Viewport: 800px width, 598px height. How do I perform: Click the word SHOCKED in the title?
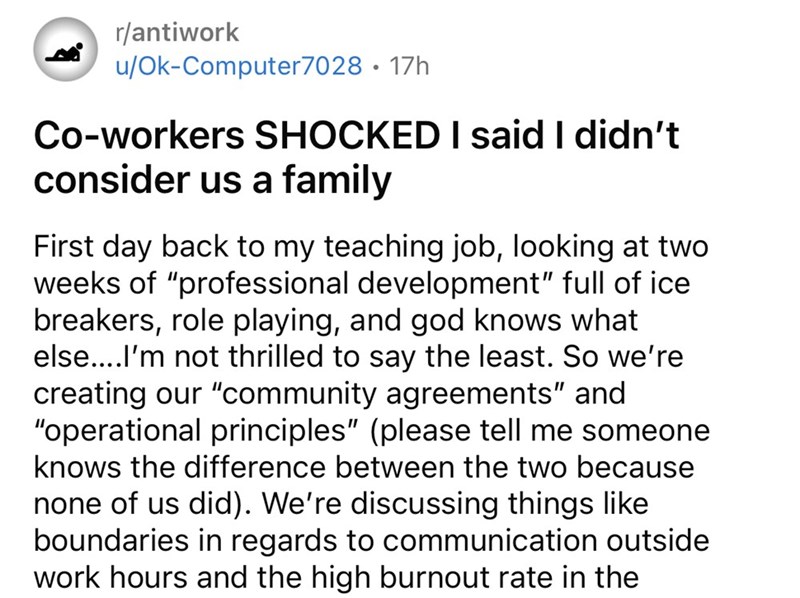point(347,136)
